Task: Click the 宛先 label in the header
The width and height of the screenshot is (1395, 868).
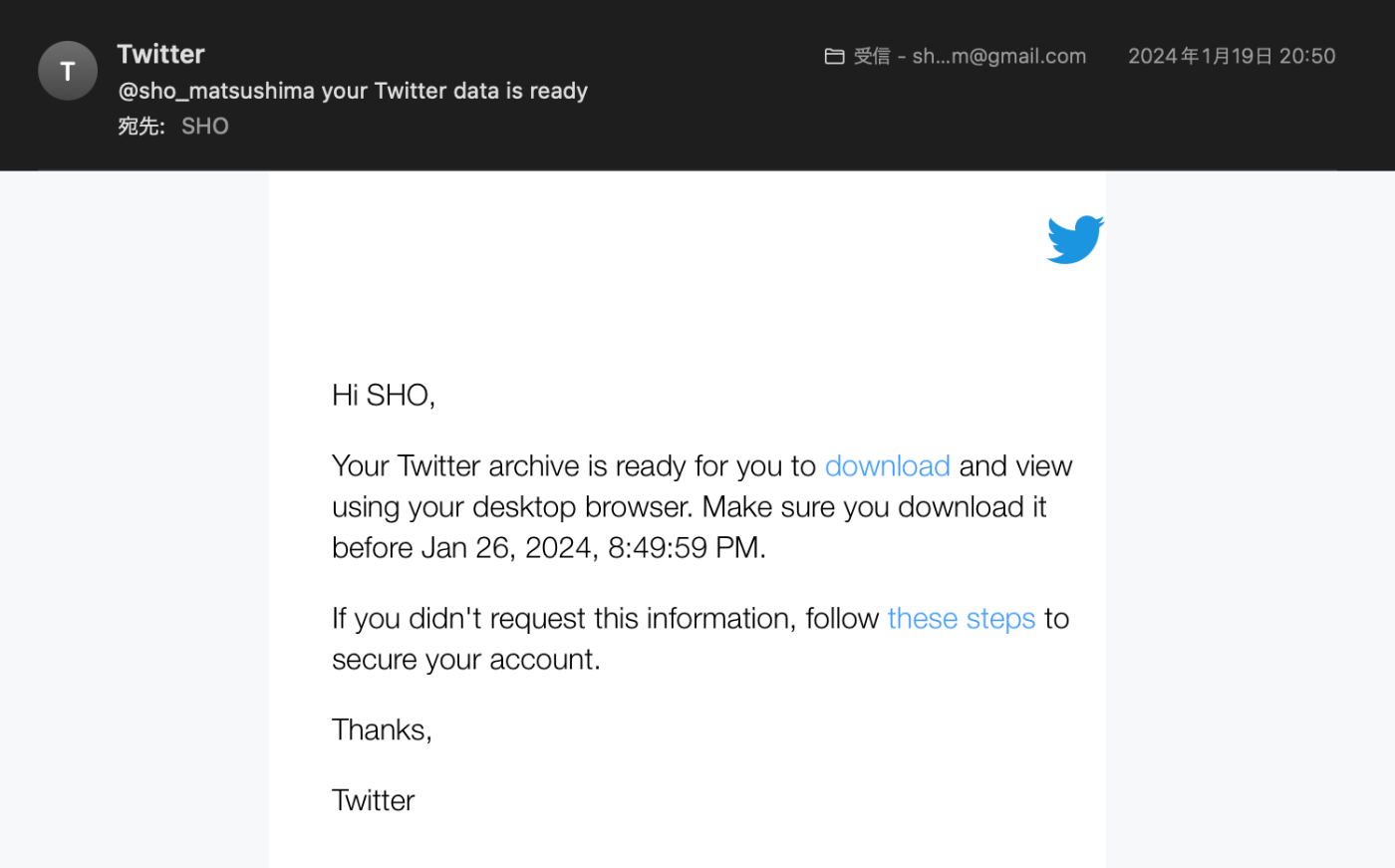Action: click(x=140, y=127)
